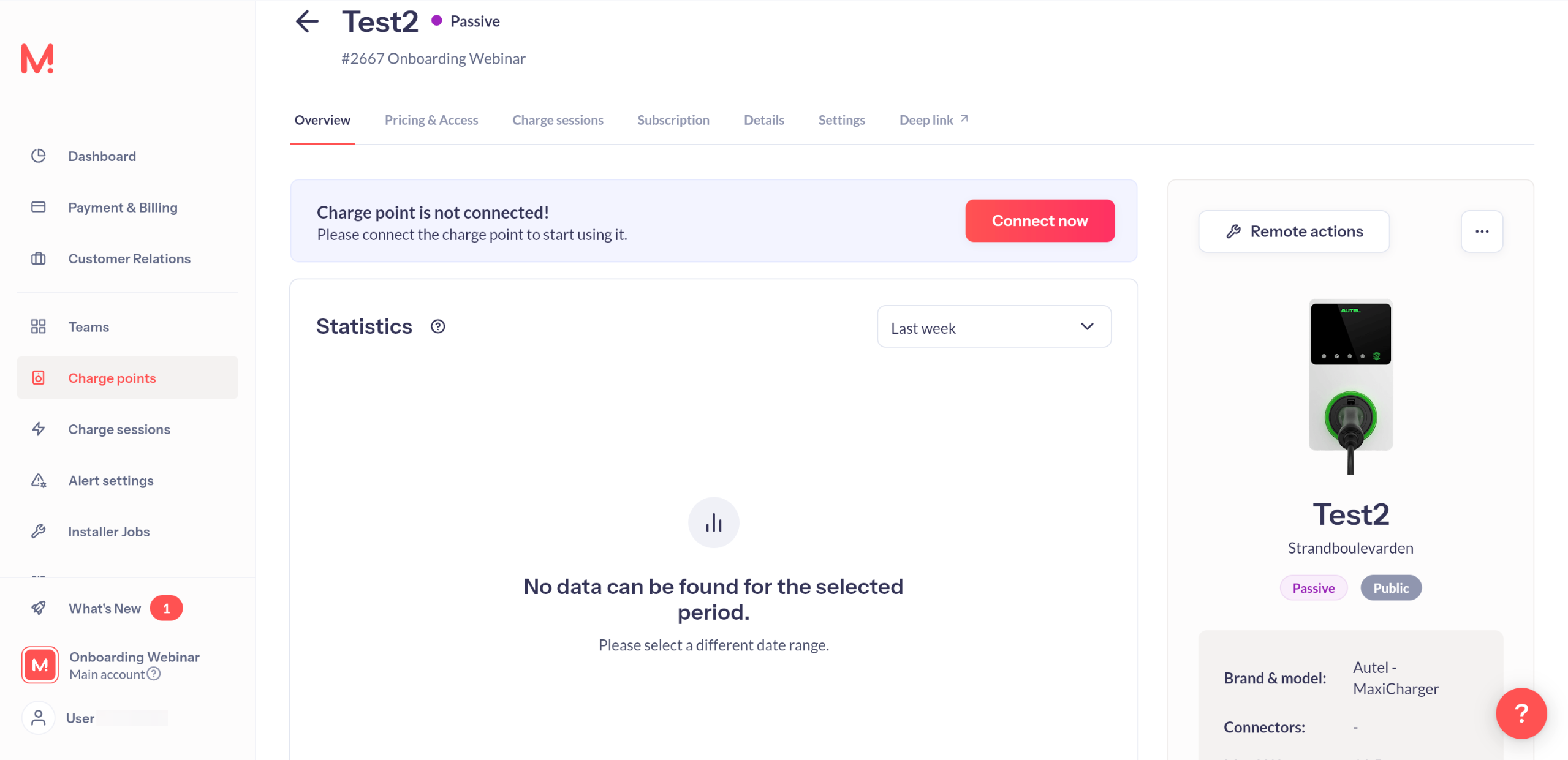This screenshot has width=1568, height=760.
Task: Click the Monta logo in the sidebar
Action: click(37, 59)
